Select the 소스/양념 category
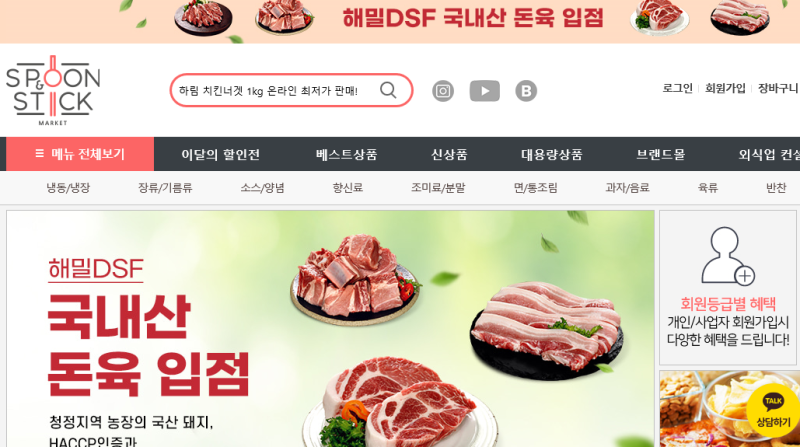Image resolution: width=800 pixels, height=447 pixels. click(262, 188)
